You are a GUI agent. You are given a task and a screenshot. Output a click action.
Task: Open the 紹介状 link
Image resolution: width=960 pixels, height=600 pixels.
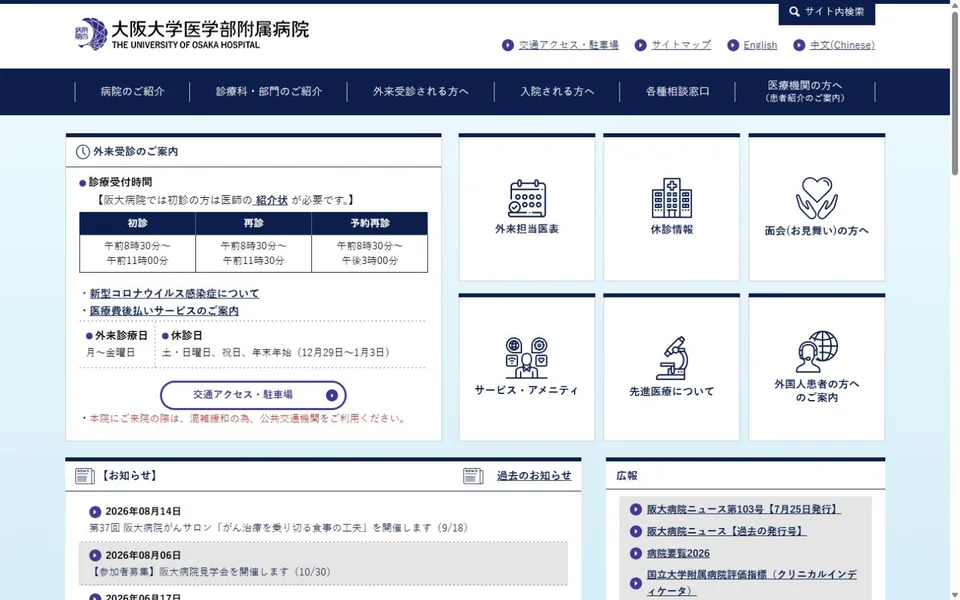tap(271, 200)
